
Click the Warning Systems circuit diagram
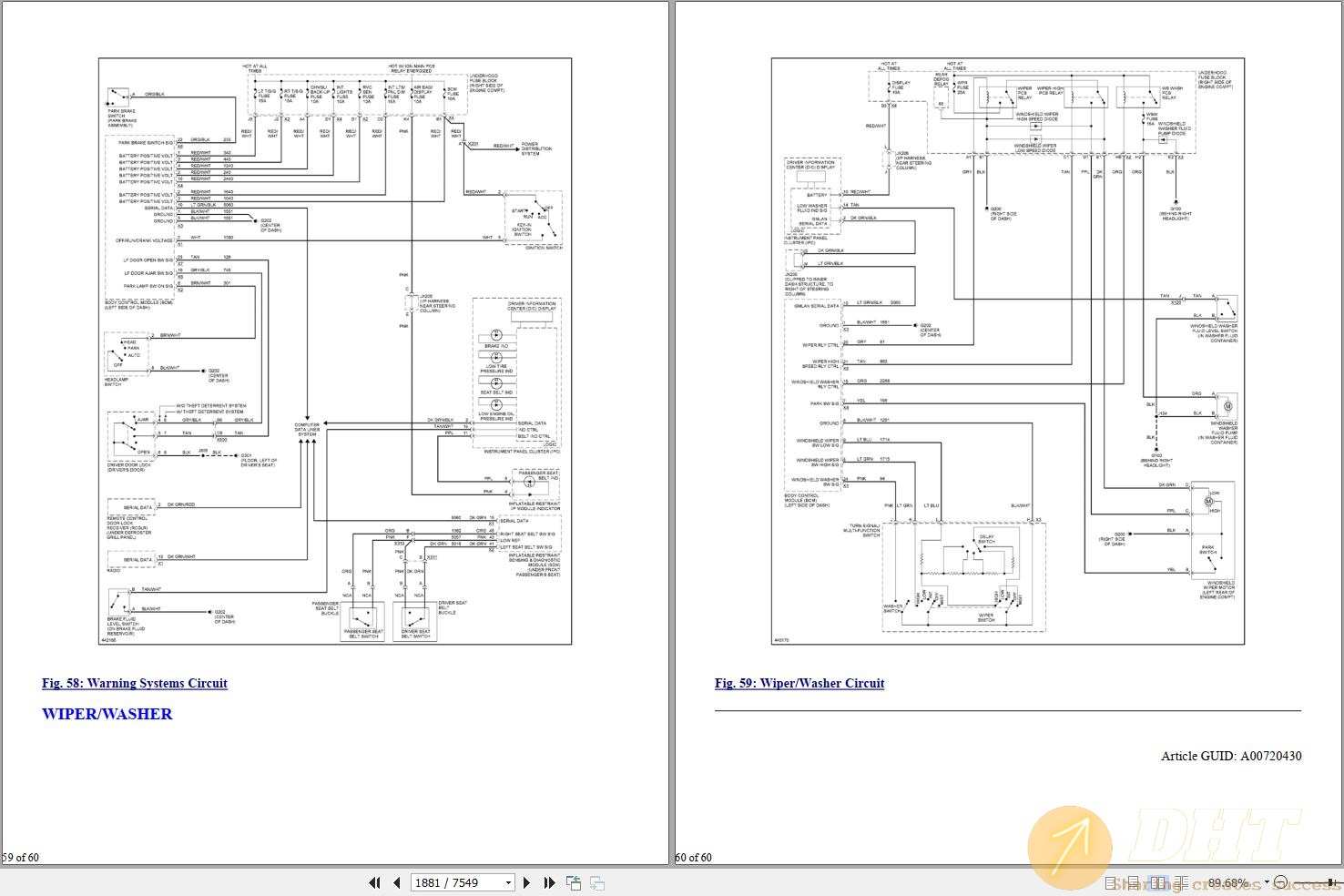[x=335, y=351]
